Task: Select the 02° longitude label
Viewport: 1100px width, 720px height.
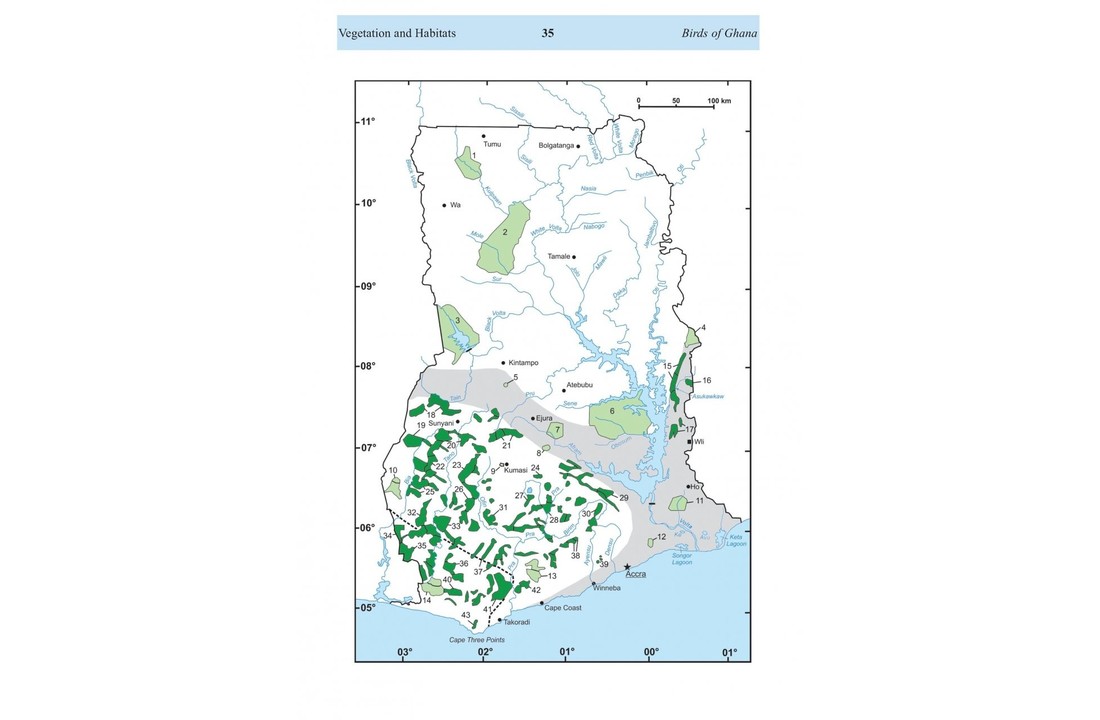Action: pos(485,652)
